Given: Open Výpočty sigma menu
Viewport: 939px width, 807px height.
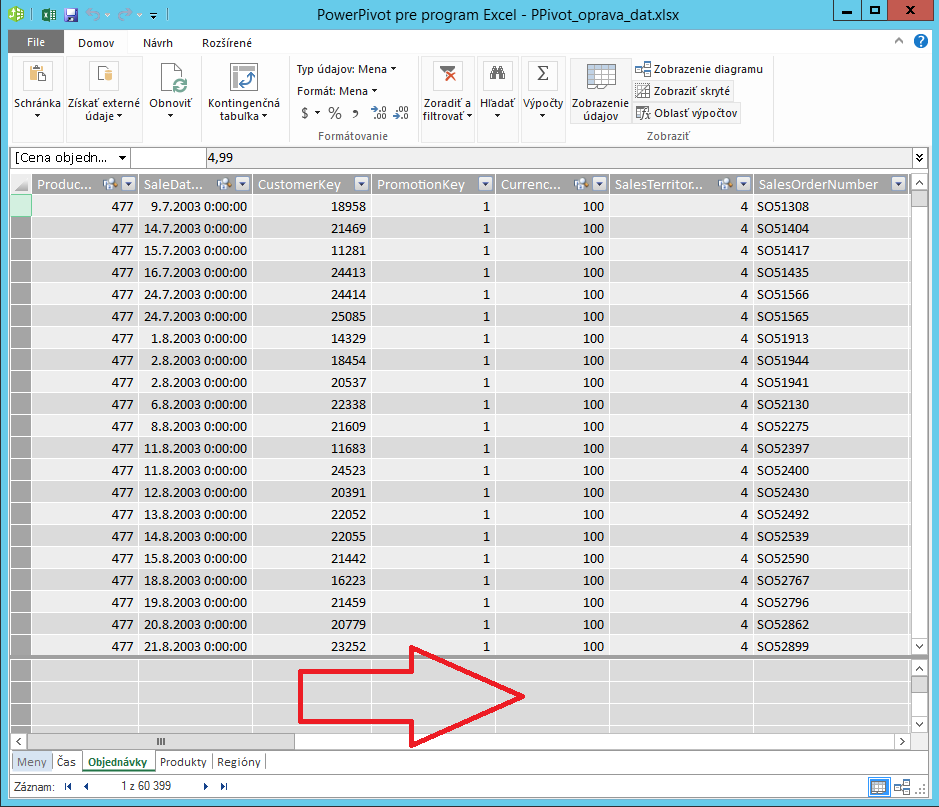Looking at the screenshot, I should click(x=543, y=90).
